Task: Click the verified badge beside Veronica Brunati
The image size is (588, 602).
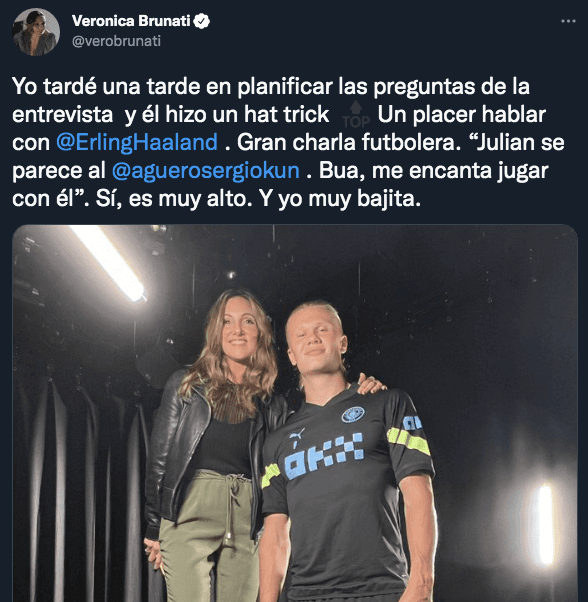Action: click(202, 21)
